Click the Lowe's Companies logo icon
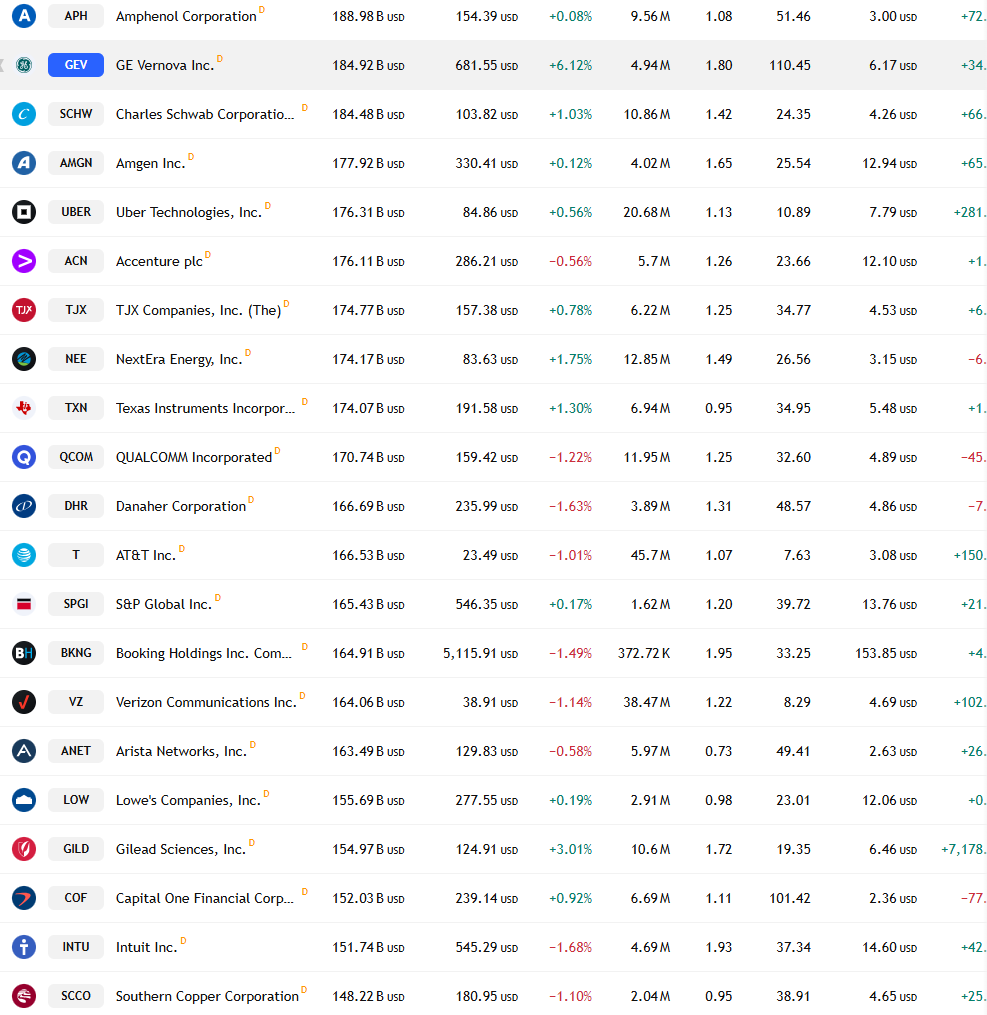987x1015 pixels. [24, 800]
